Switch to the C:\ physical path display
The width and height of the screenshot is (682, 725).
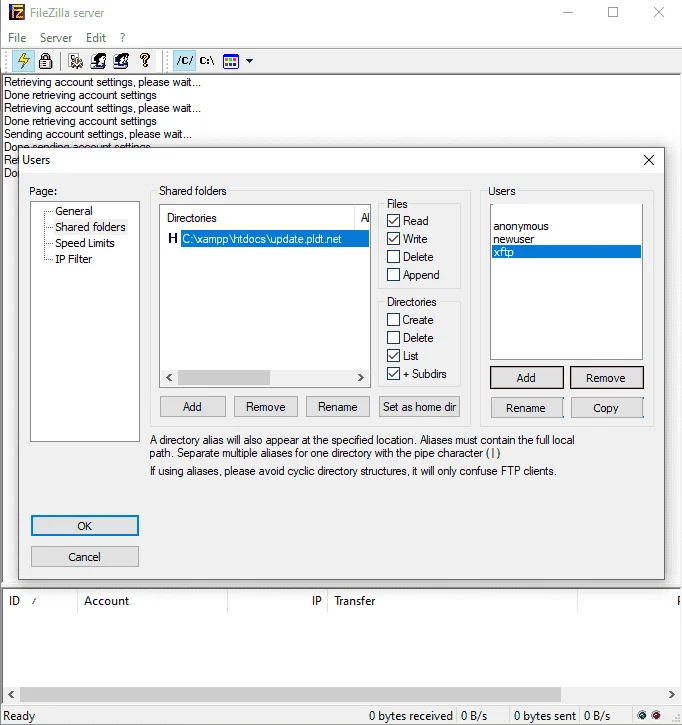click(207, 61)
